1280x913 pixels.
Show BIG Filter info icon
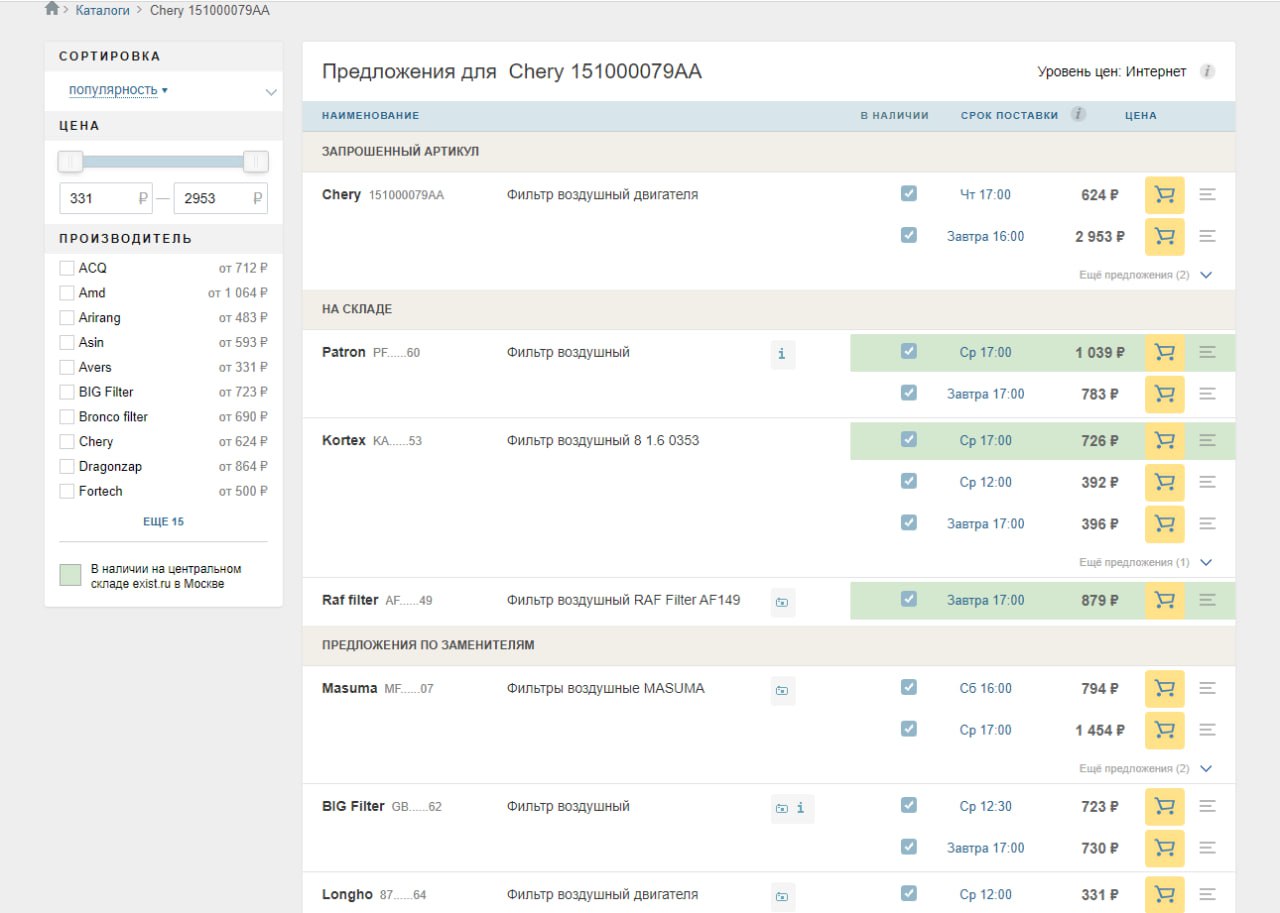click(x=801, y=808)
